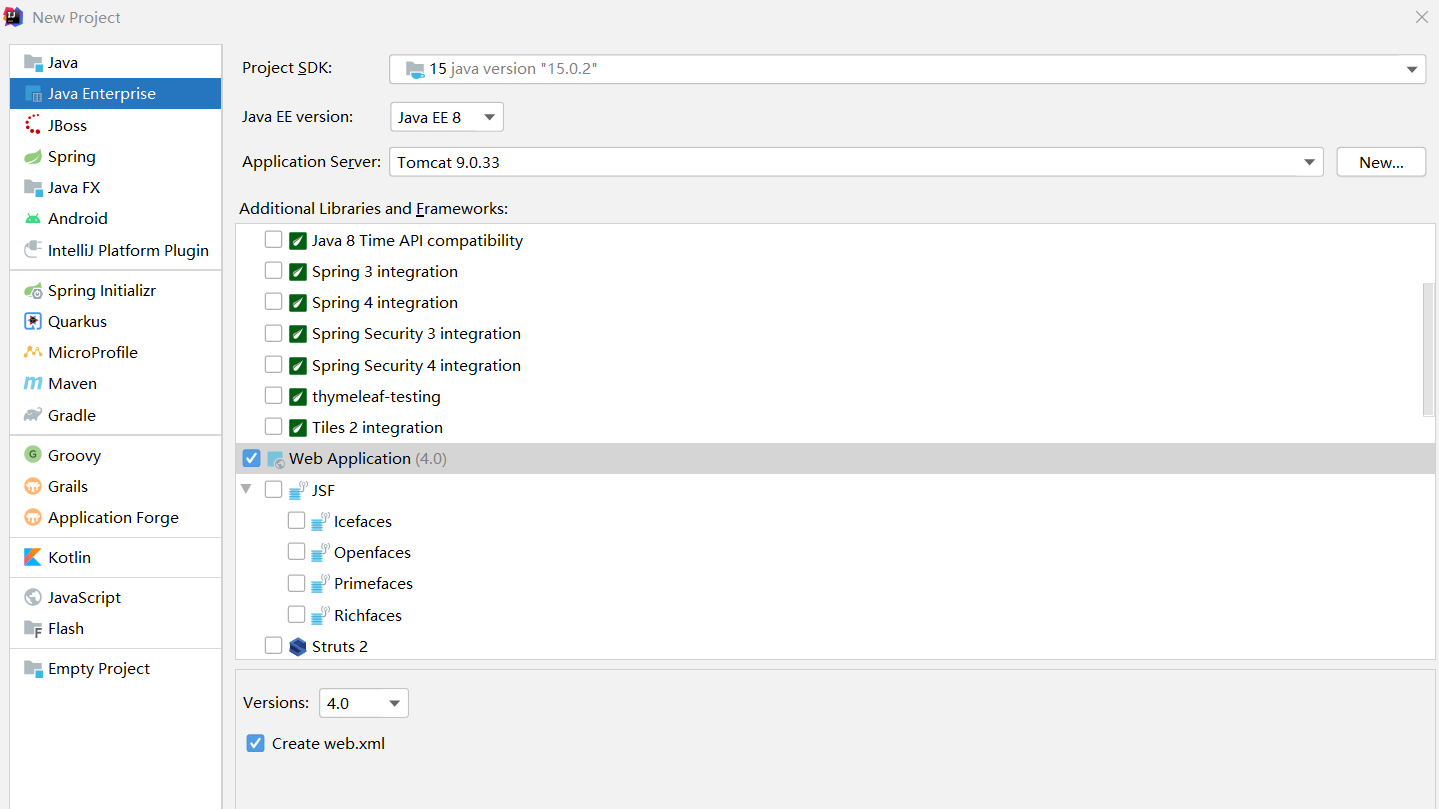Click the Spring Initializr icon

click(33, 290)
